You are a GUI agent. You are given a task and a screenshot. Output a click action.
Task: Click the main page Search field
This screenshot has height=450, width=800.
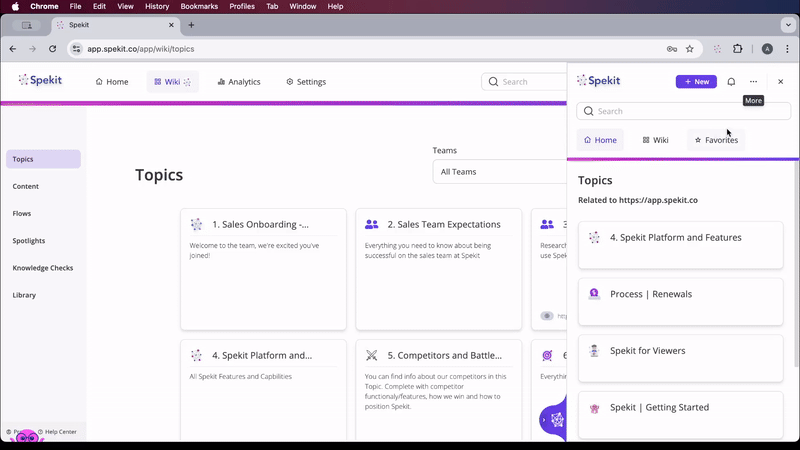click(x=524, y=82)
